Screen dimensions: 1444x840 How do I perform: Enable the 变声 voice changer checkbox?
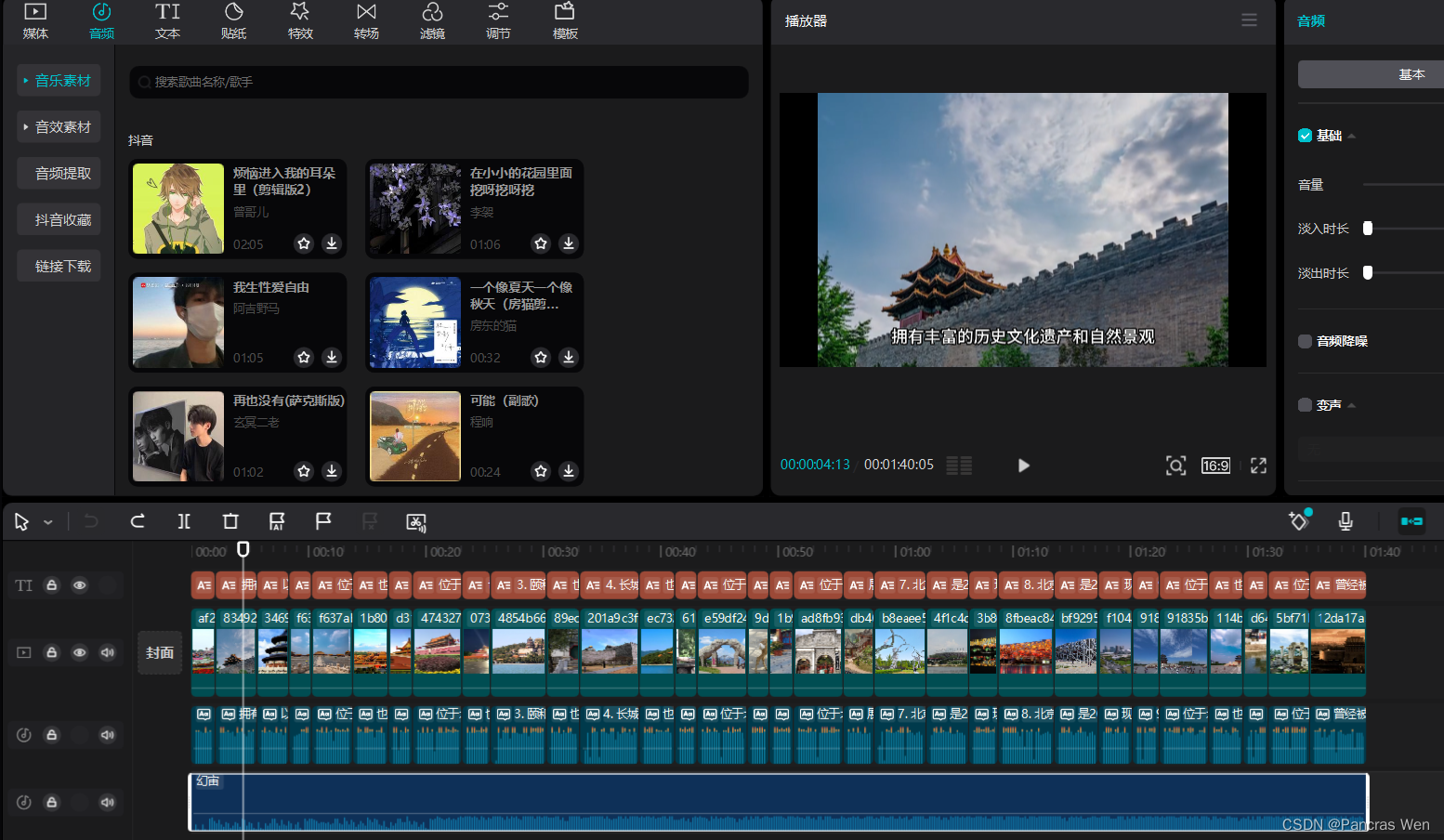(1305, 405)
